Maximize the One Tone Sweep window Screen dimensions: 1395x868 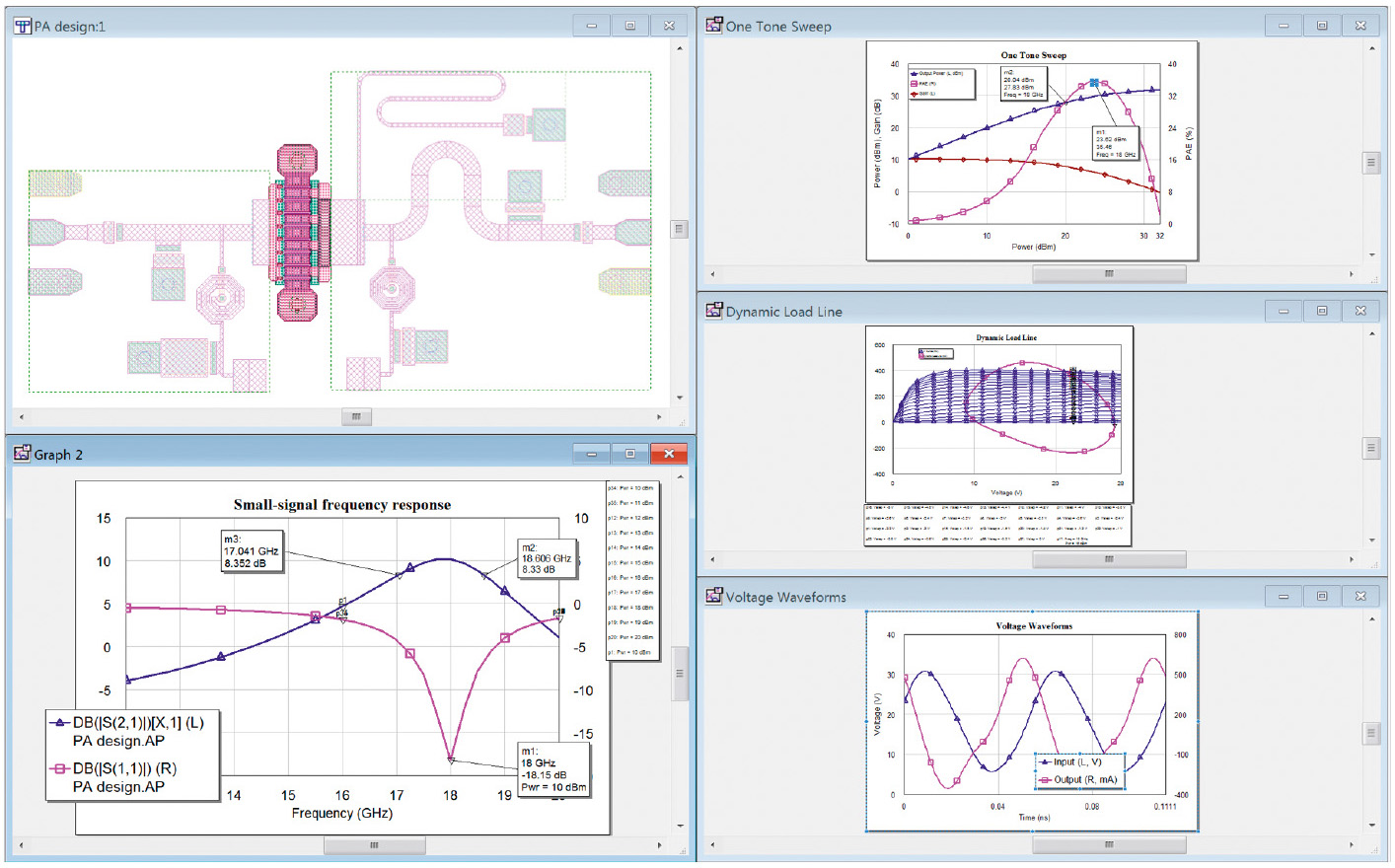1322,26
